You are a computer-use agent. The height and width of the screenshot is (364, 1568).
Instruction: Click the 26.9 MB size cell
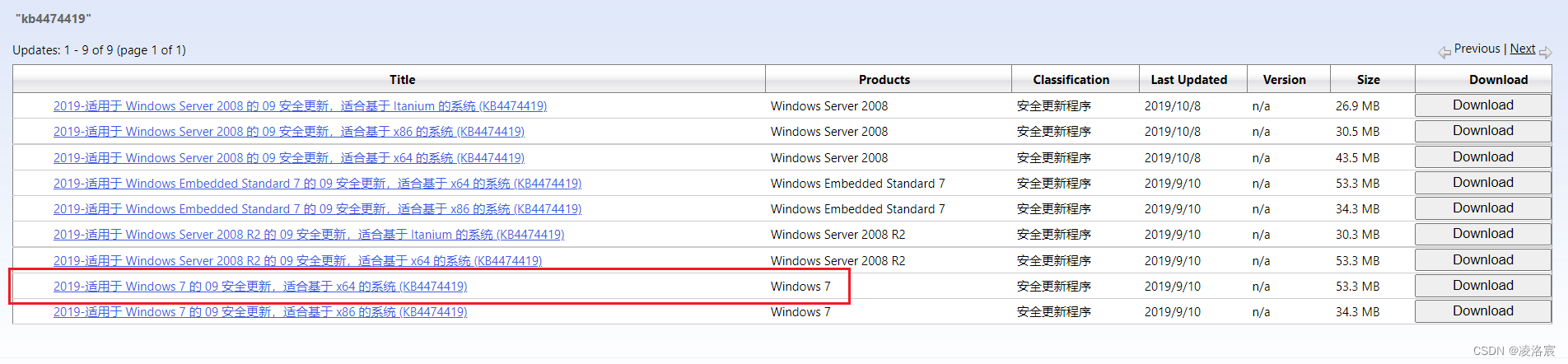pos(1357,106)
